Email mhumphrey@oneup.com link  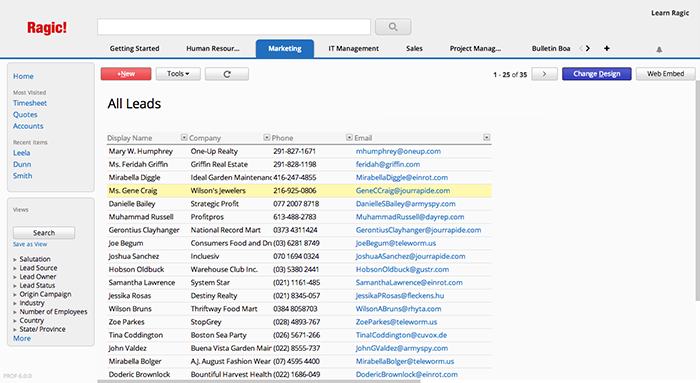click(398, 151)
